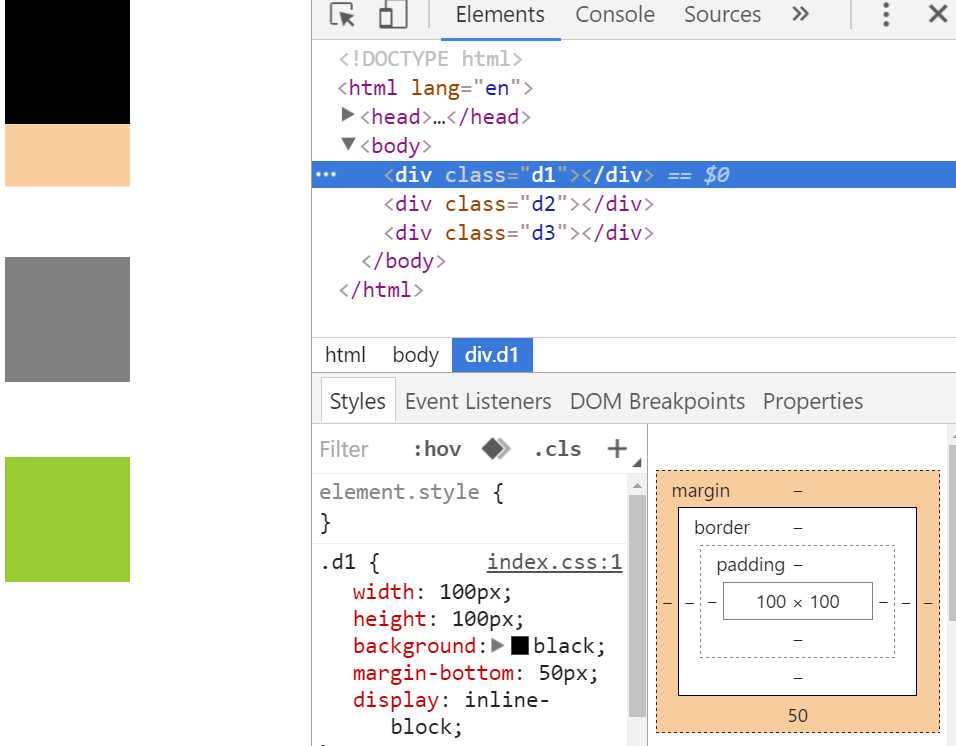Close the DevTools panel
Image resolution: width=956 pixels, height=746 pixels.
pyautogui.click(x=938, y=13)
